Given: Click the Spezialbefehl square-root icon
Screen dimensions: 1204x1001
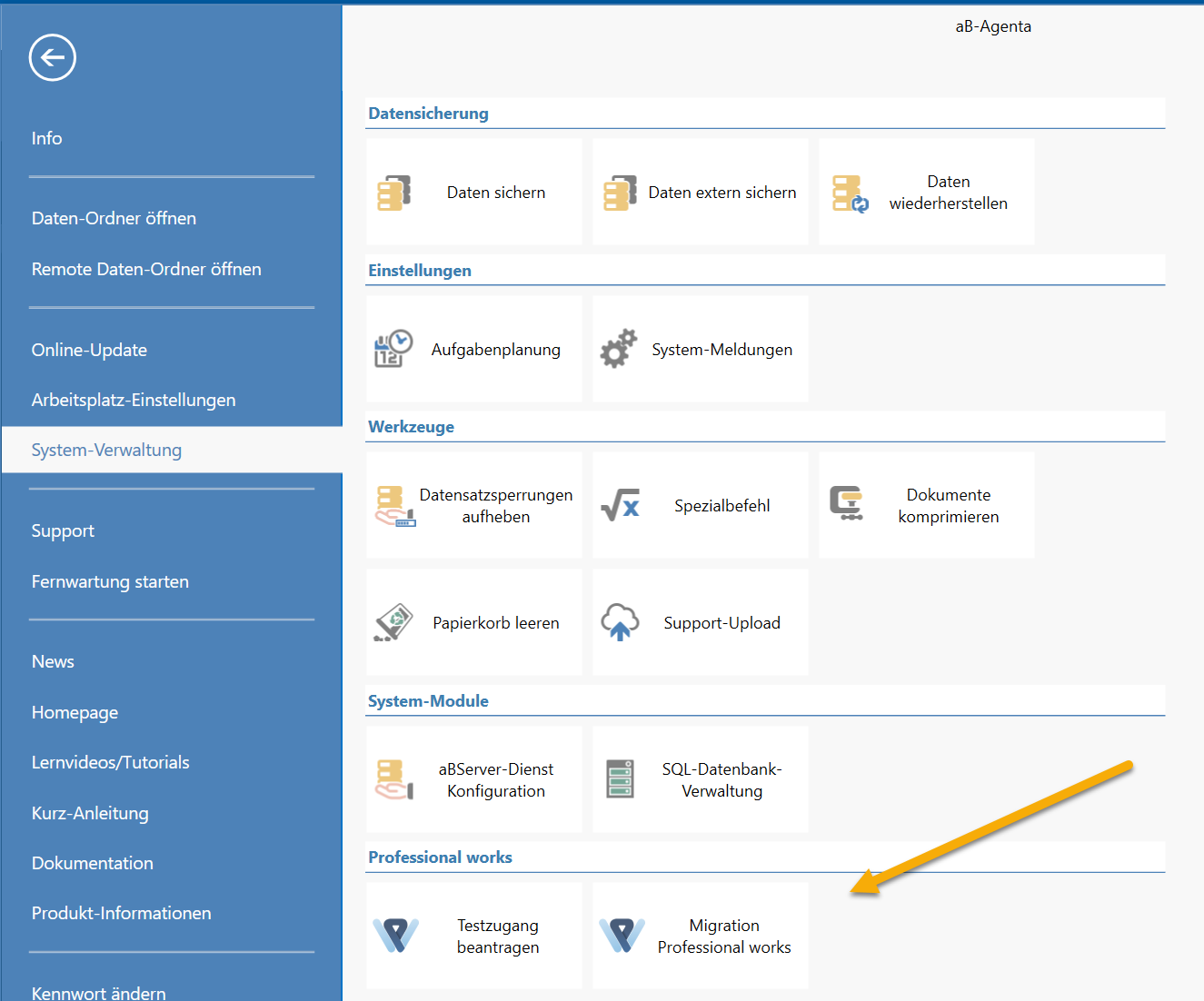Looking at the screenshot, I should [x=620, y=505].
